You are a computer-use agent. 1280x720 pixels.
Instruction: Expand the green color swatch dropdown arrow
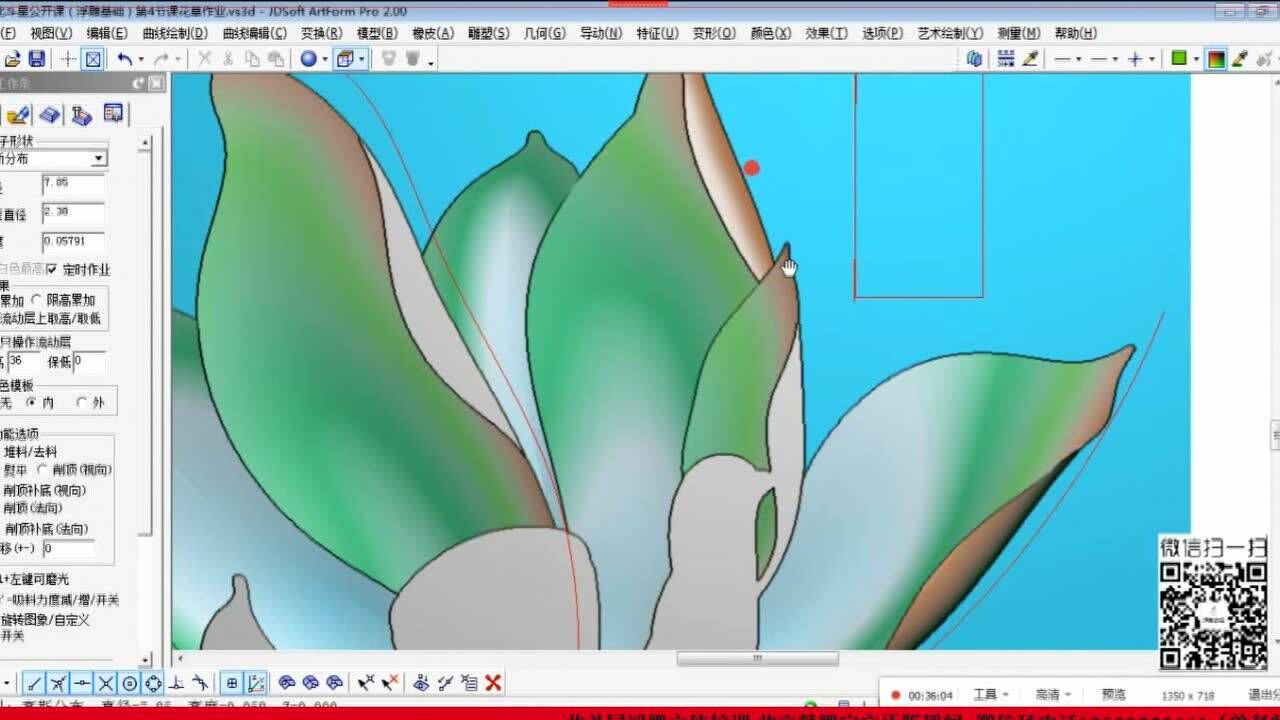click(1195, 60)
